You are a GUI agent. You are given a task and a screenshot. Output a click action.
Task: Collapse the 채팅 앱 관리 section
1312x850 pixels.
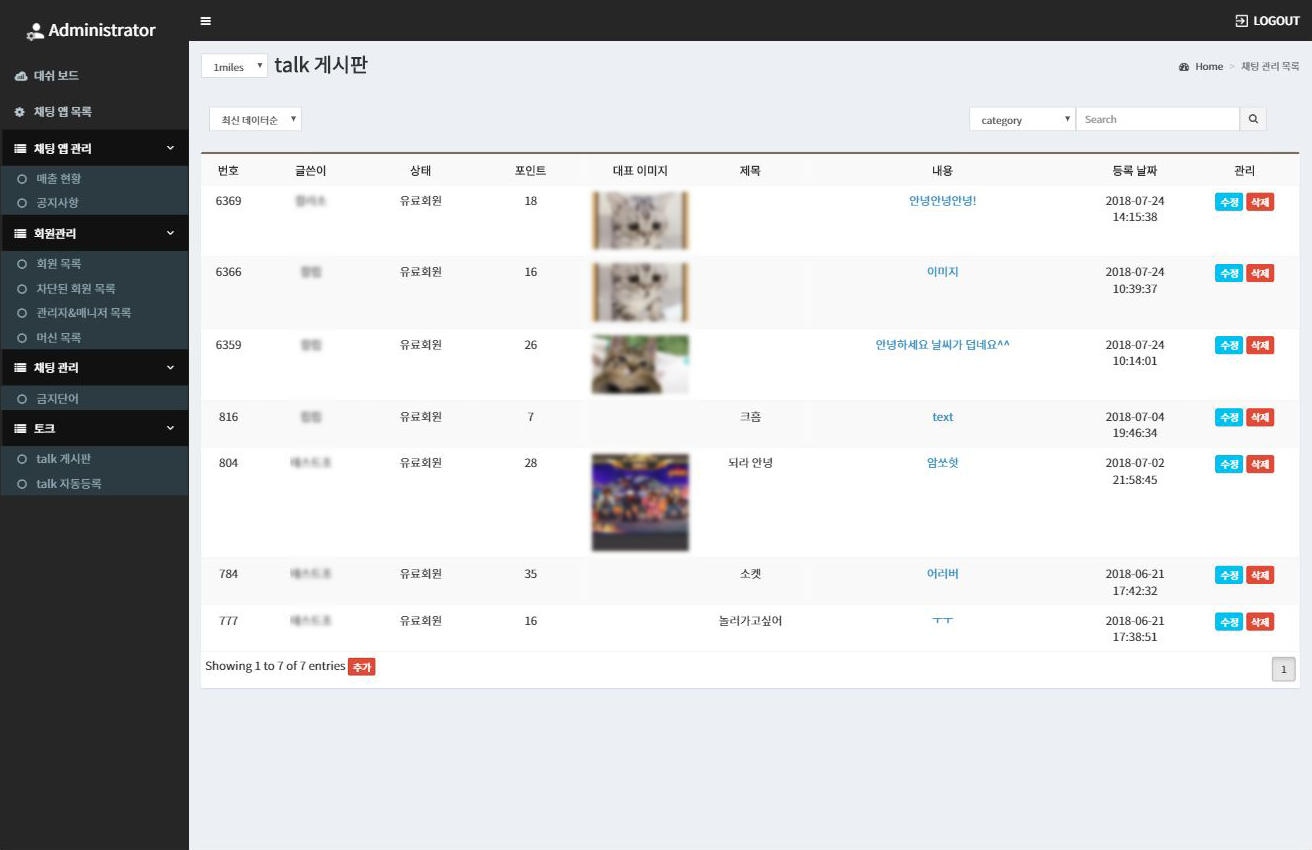pyautogui.click(x=94, y=148)
